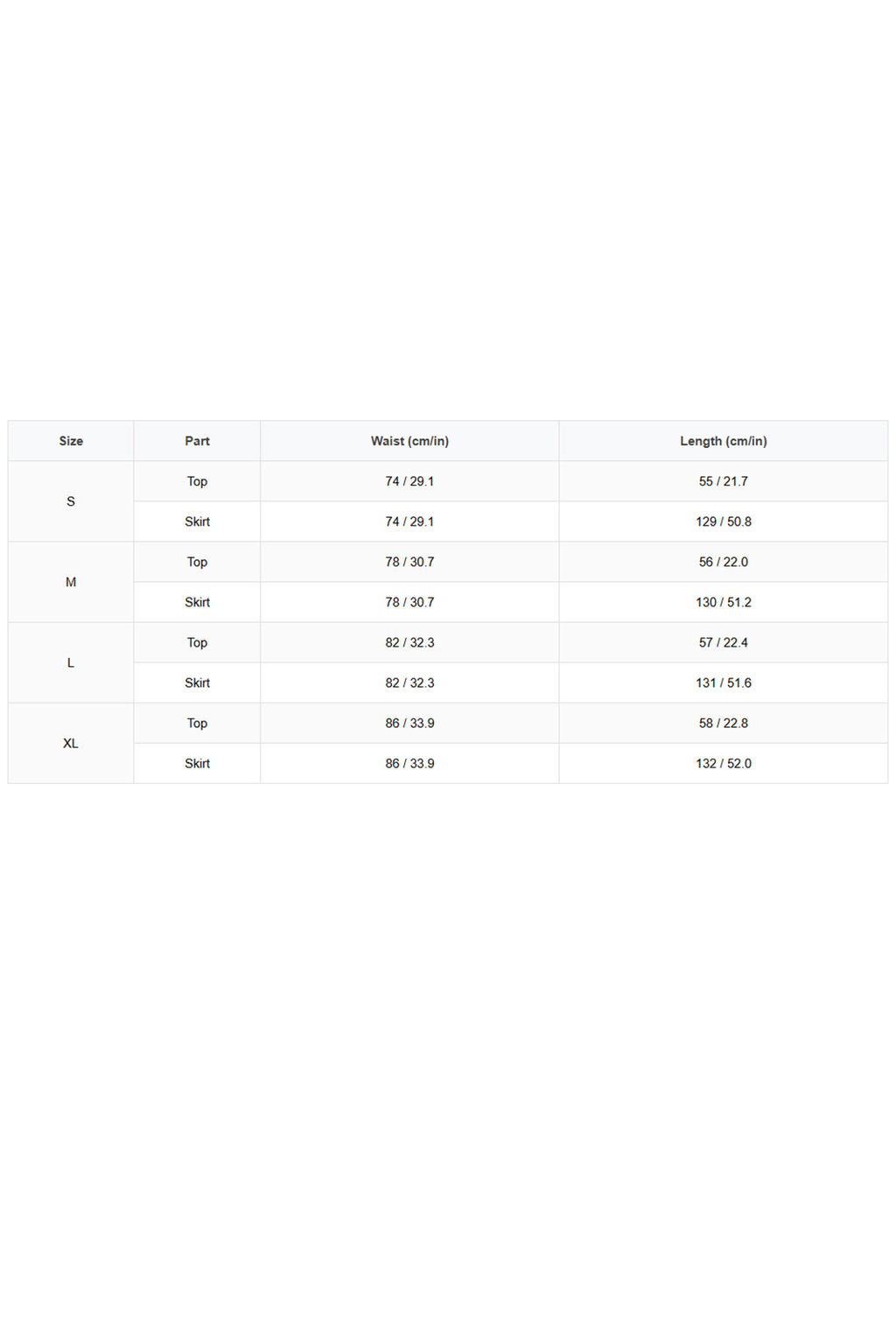
Task: Select the L size cell
Action: [71, 662]
